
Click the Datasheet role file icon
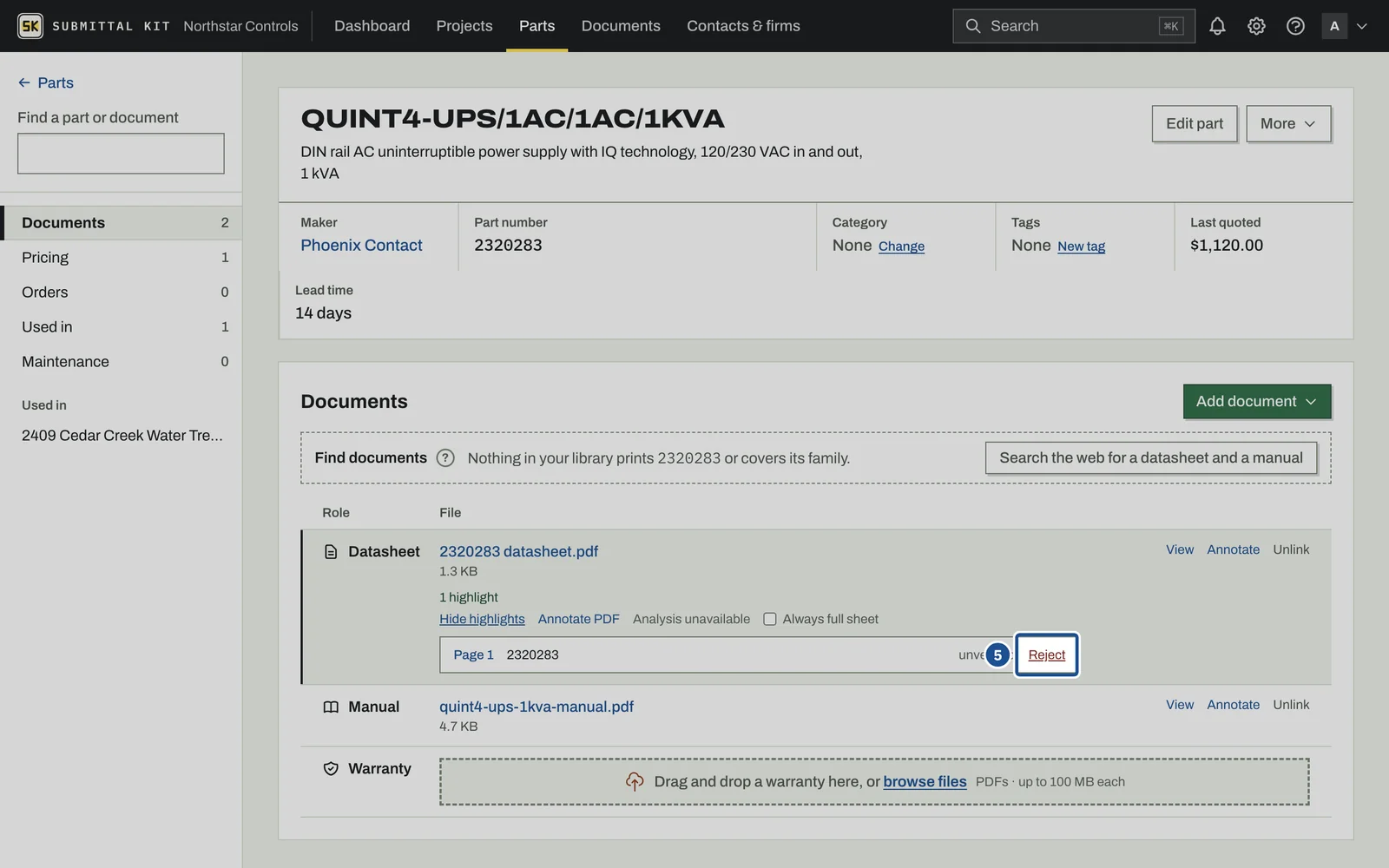331,552
